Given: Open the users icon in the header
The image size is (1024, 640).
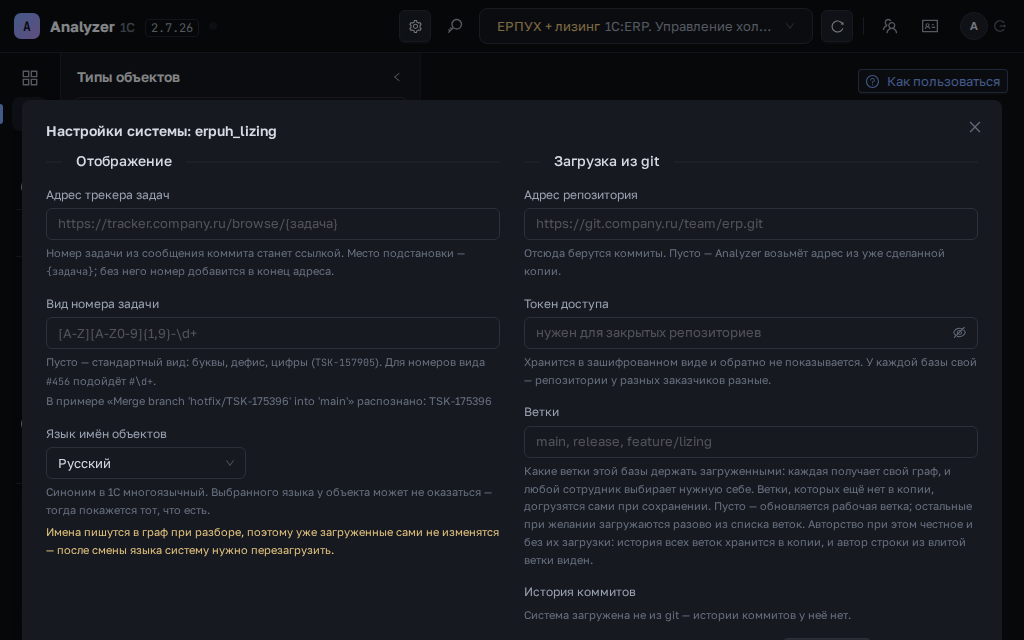Looking at the screenshot, I should coord(889,26).
